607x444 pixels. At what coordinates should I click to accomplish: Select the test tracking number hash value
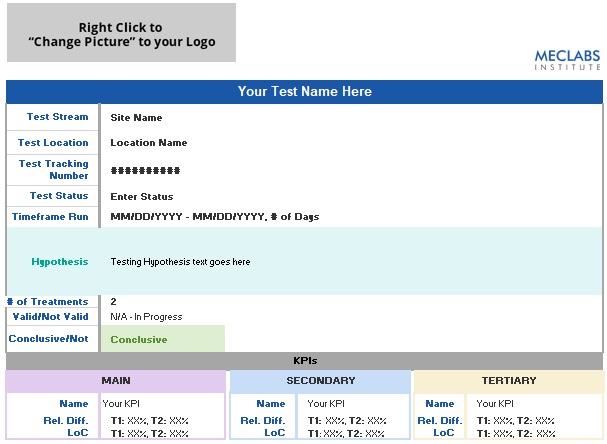[145, 170]
